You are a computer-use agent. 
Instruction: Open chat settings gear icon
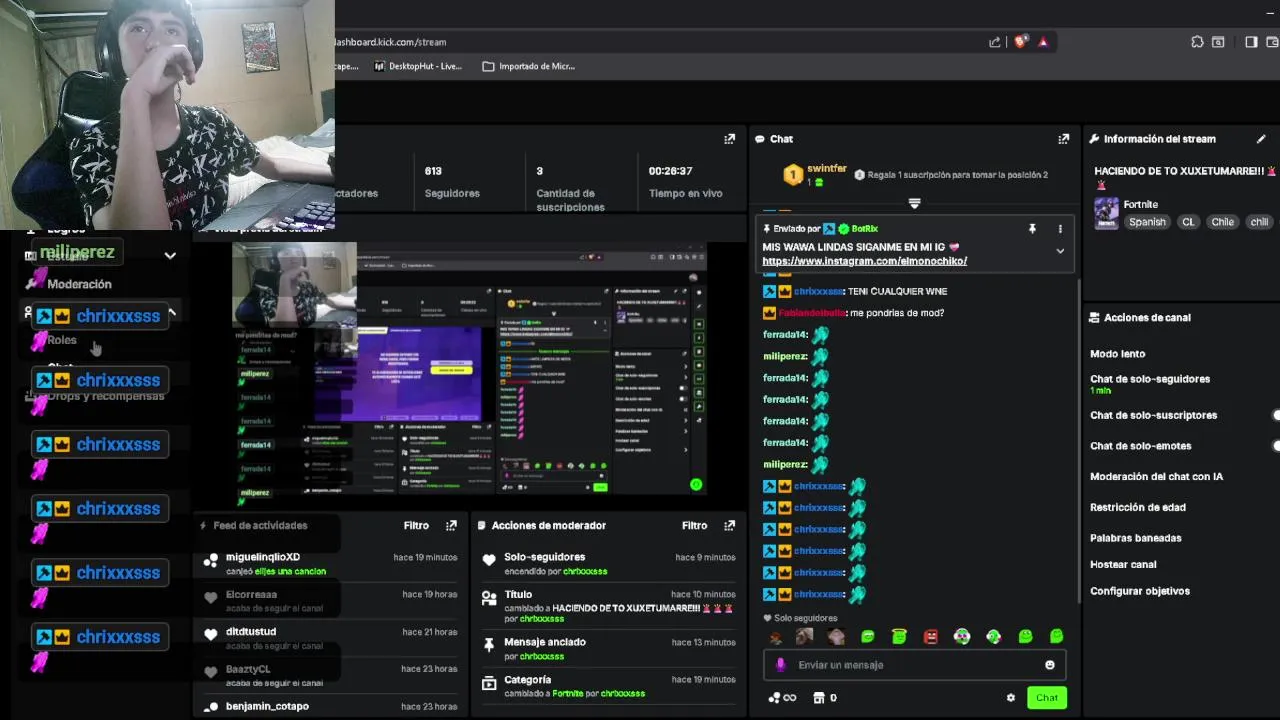click(1010, 698)
